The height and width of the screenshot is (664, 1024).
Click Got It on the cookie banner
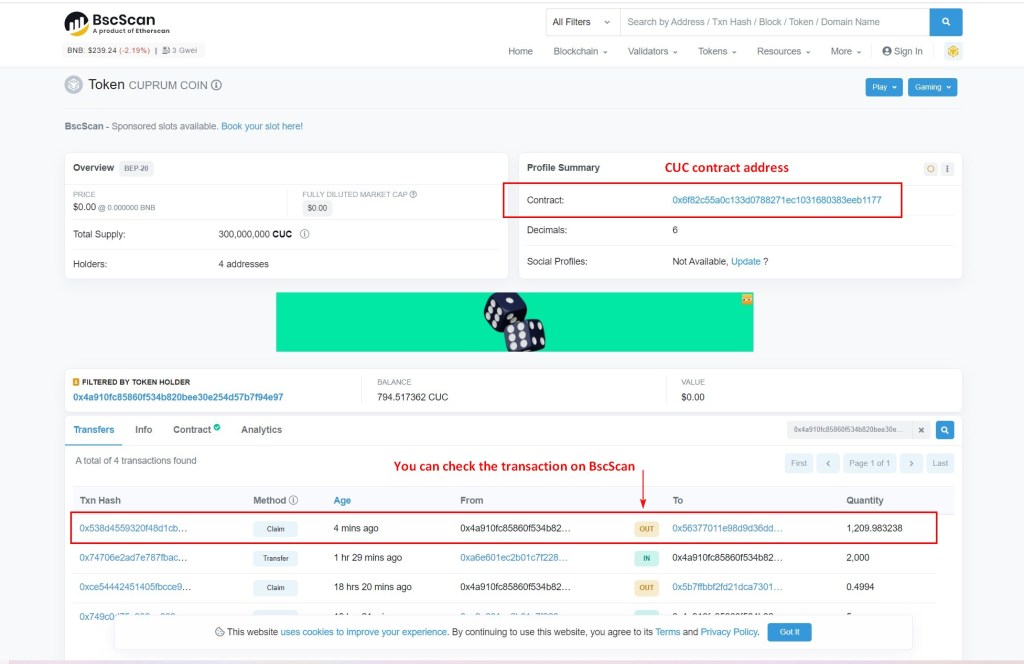point(789,632)
